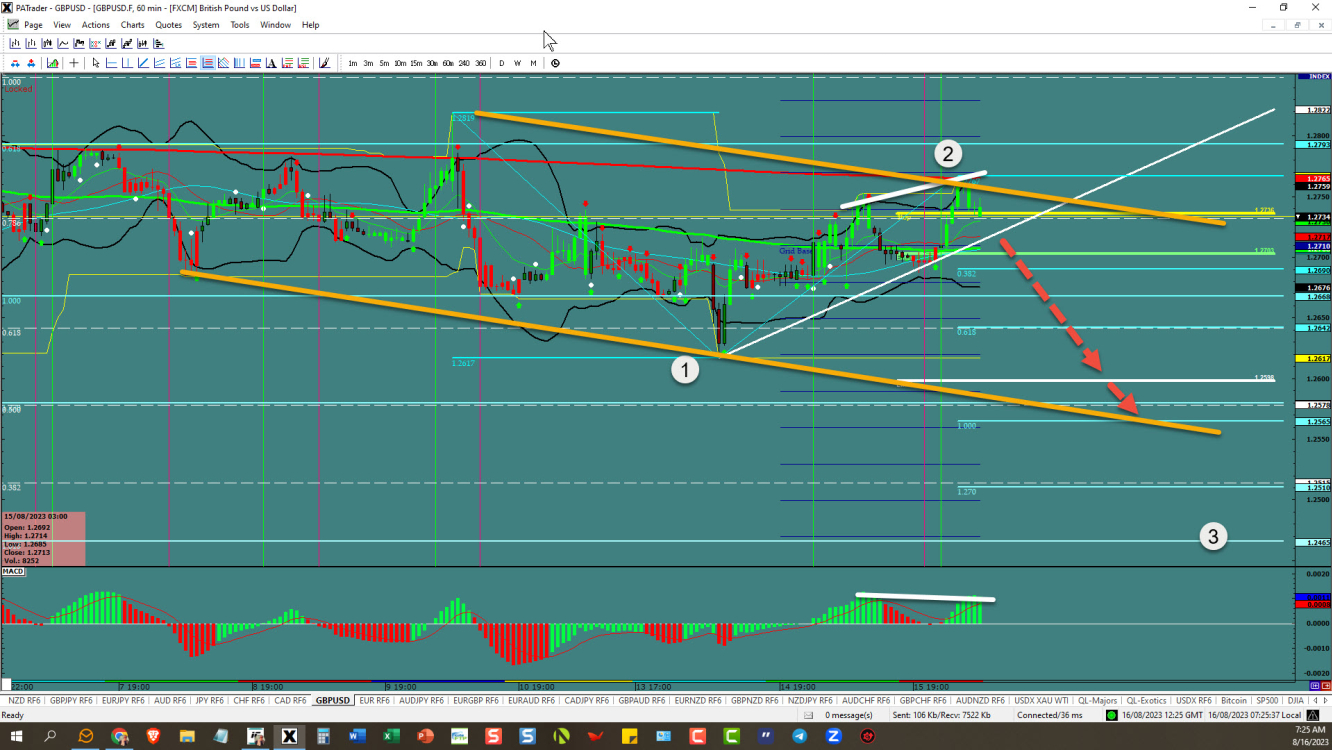Switch chart to 10m timeframe
The width and height of the screenshot is (1332, 750).
[x=400, y=63]
